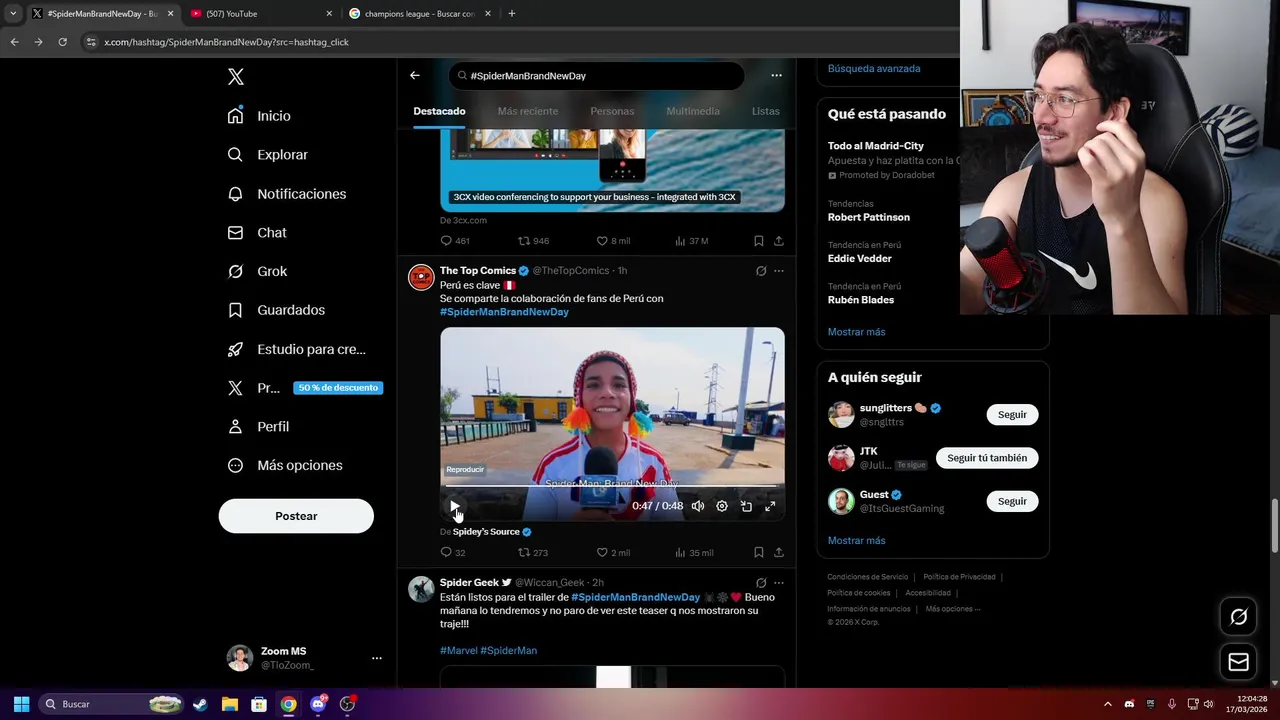
Task: Open Windows Start menu
Action: (21, 704)
